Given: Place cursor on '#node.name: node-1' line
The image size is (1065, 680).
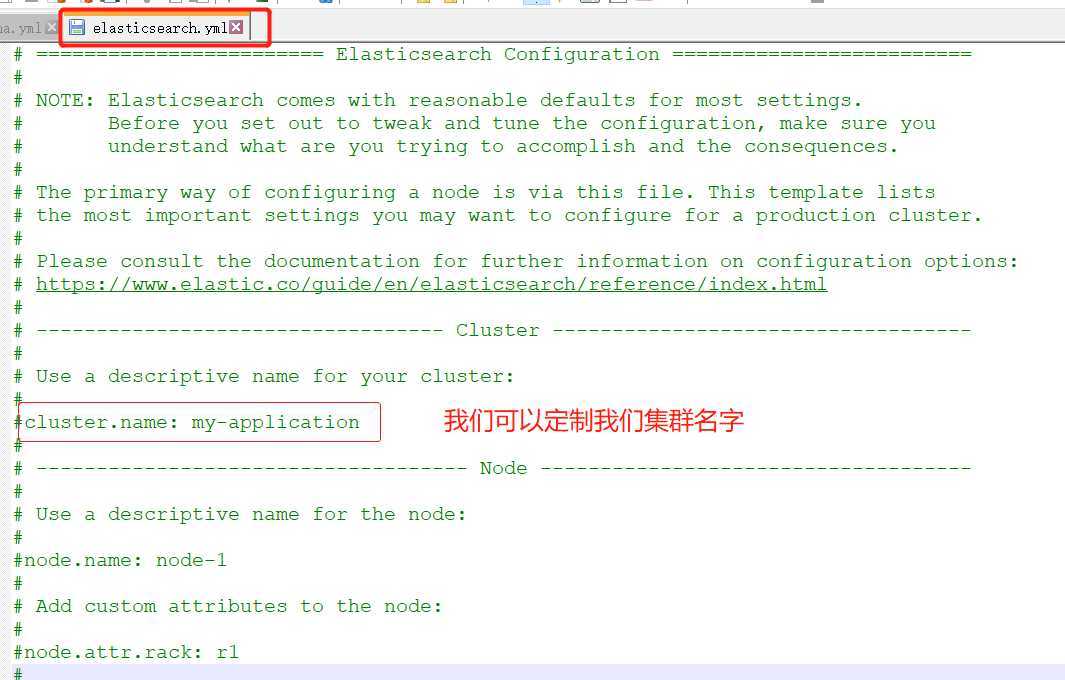Looking at the screenshot, I should coord(120,560).
